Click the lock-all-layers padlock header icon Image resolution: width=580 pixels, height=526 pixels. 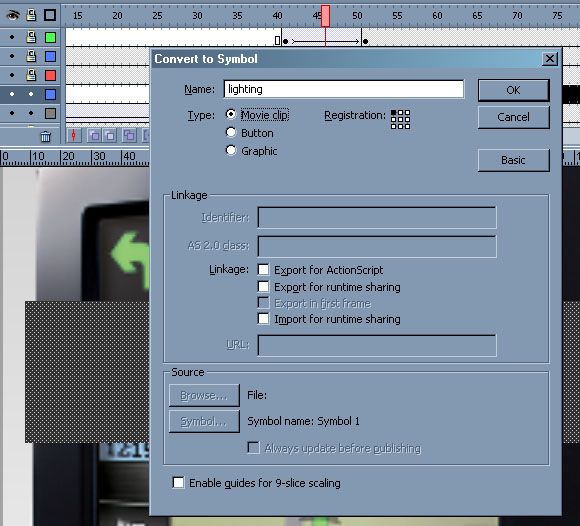(31, 15)
